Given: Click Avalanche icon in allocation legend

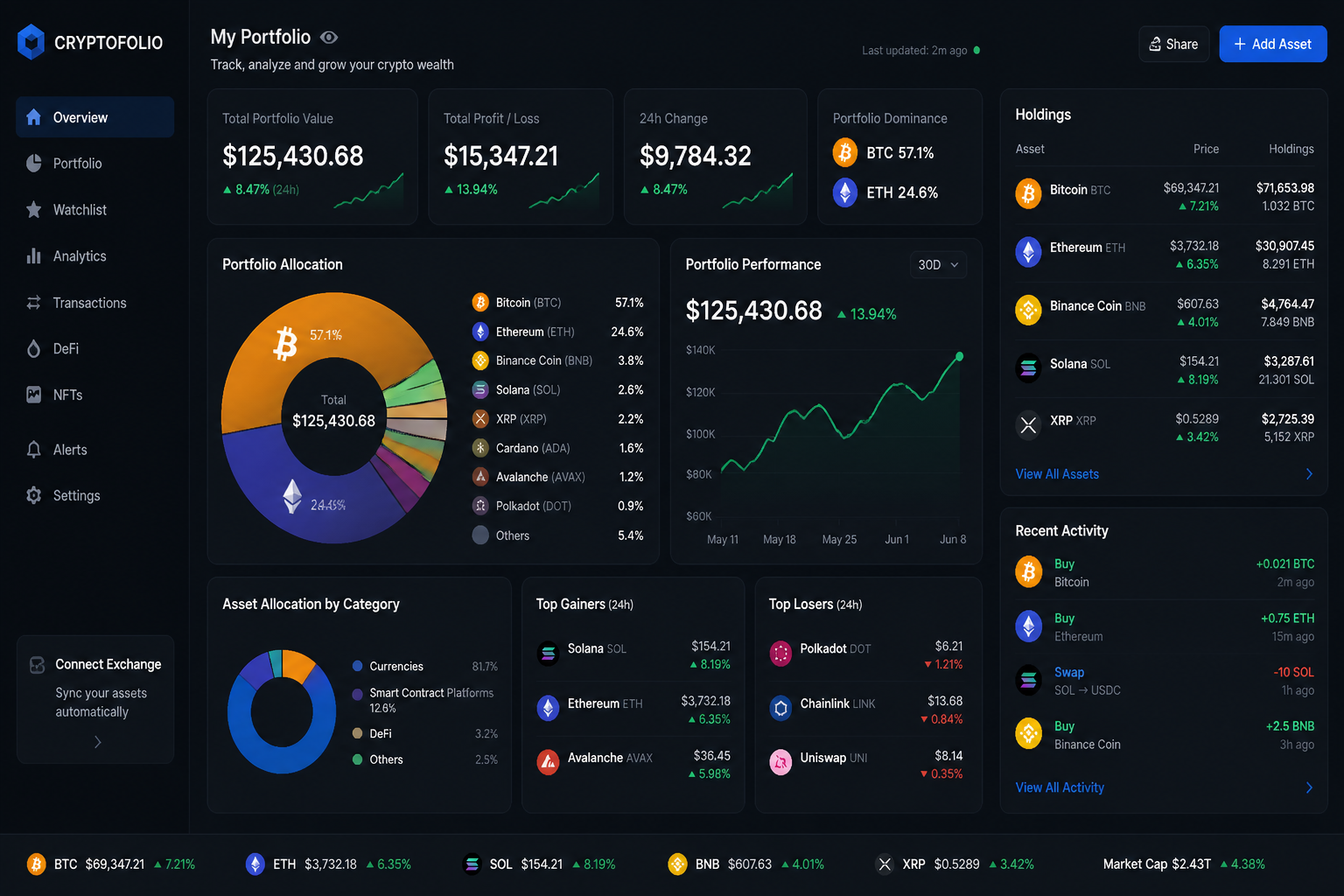Looking at the screenshot, I should coord(480,477).
